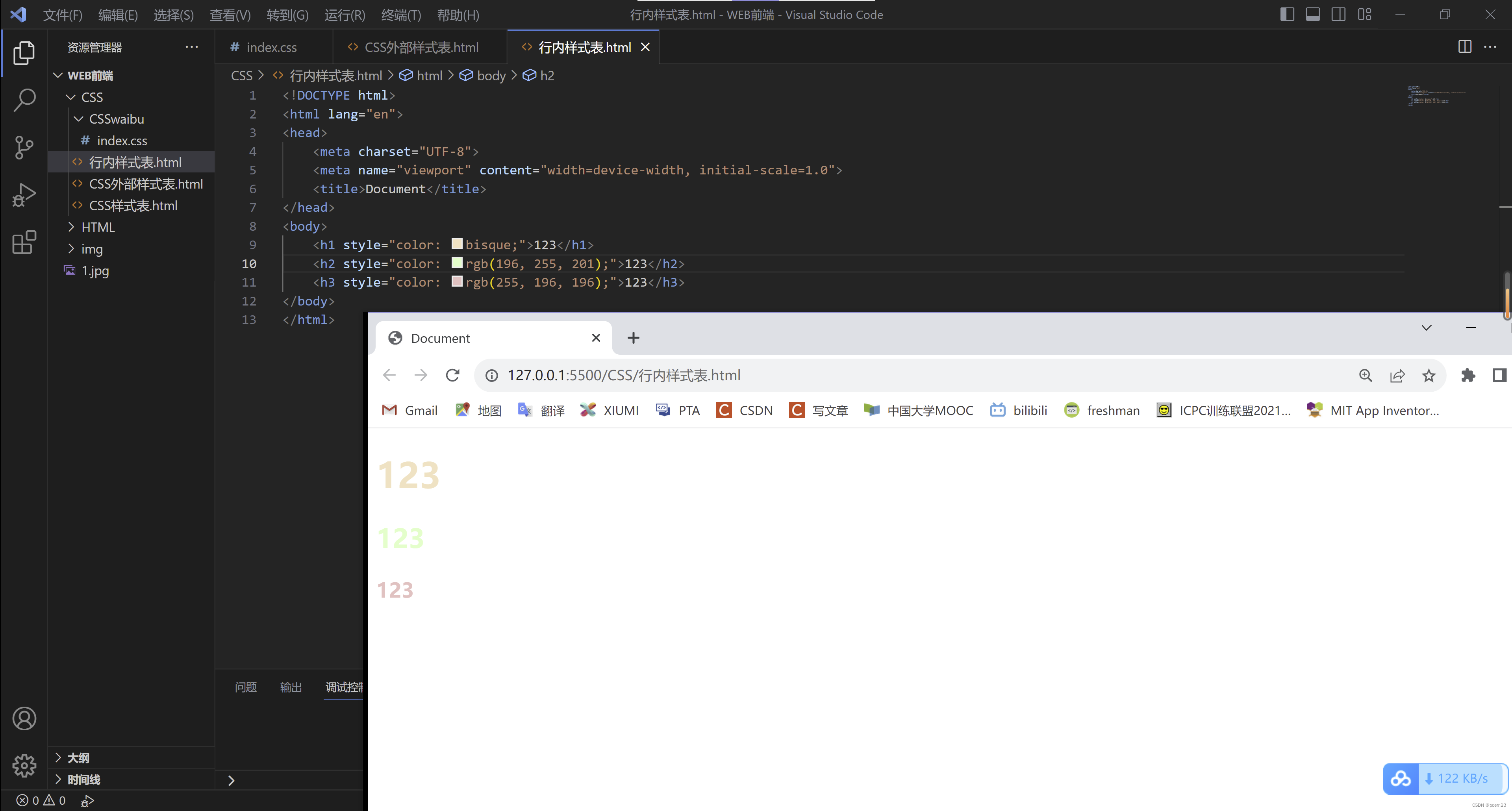Open the 终端(T) menu

tap(401, 15)
